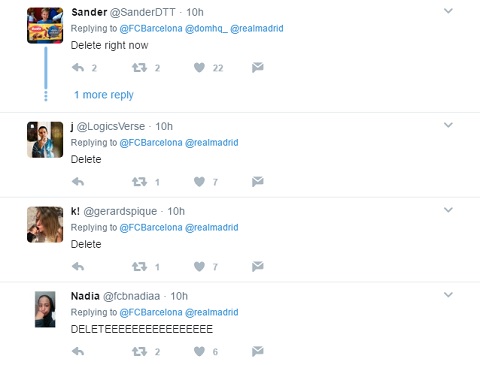Image resolution: width=480 pixels, height=365 pixels.
Task: Reply to @LogicsVerse's Delete tweet
Action: 78,182
